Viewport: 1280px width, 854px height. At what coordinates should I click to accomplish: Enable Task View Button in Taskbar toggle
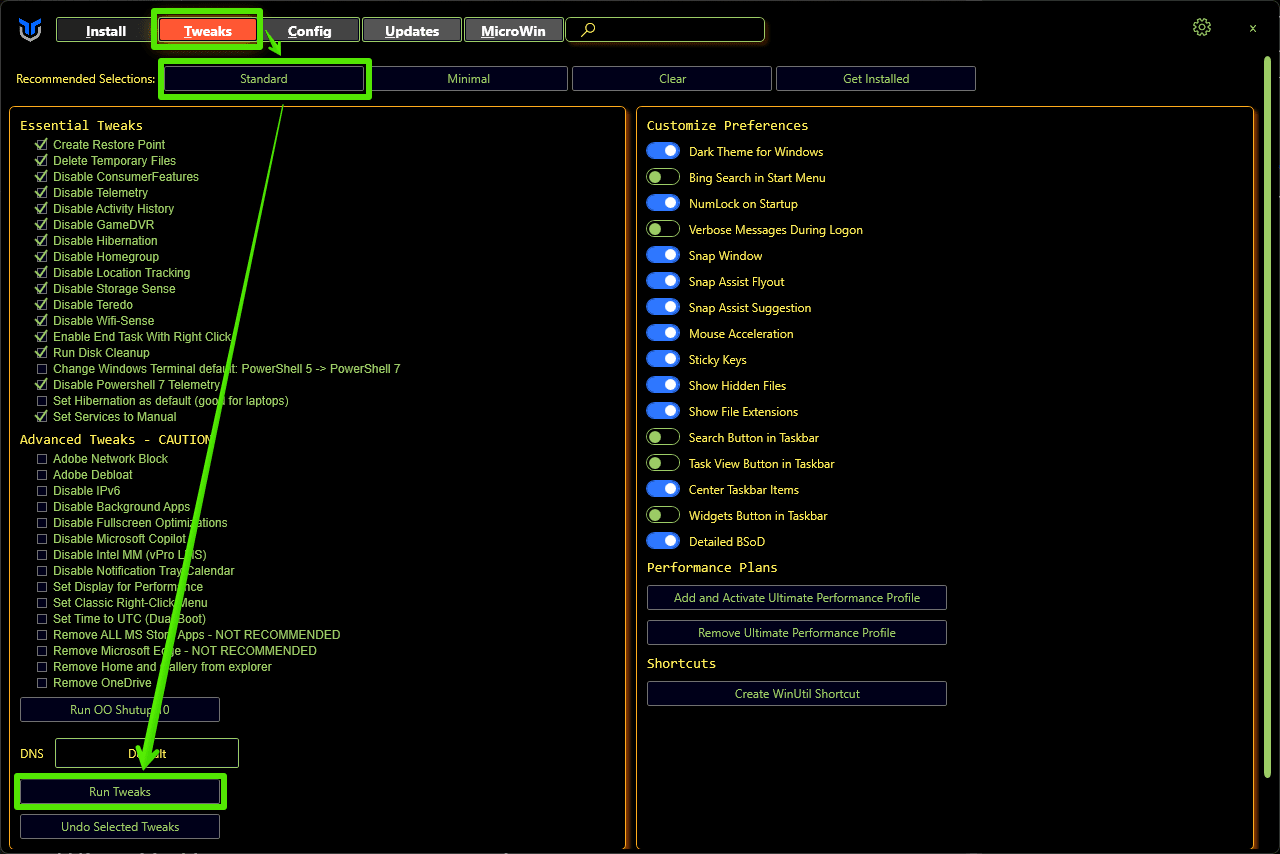point(663,463)
